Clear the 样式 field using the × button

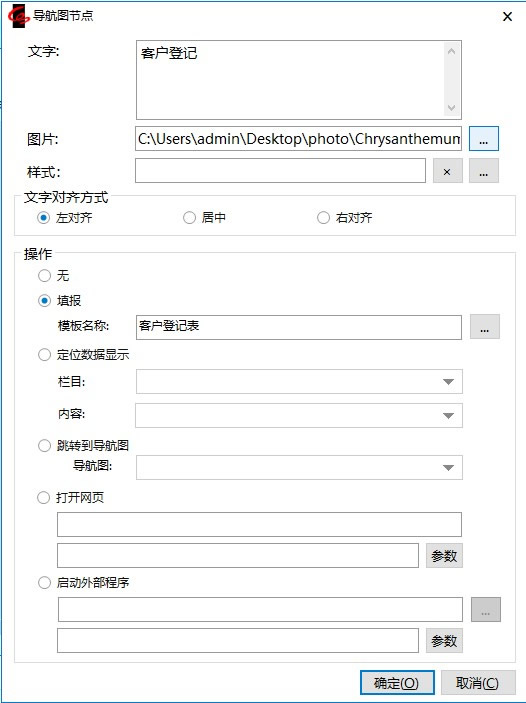click(447, 171)
